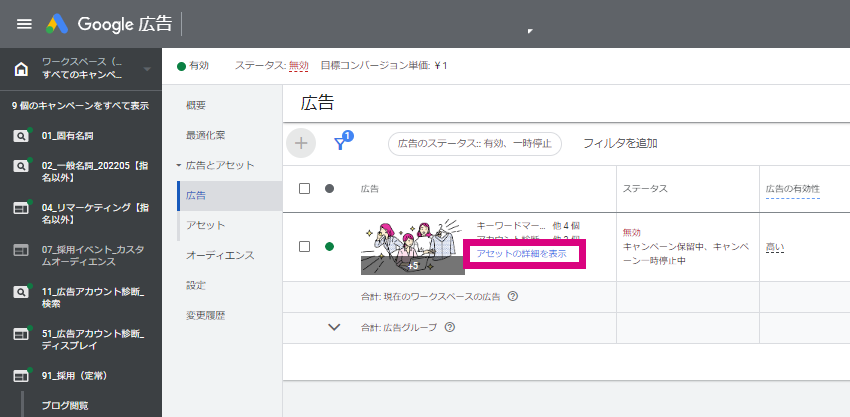Click search icon beside 11_広告アカウント診断 campaign
Screen dimensions: 850x417
point(21,292)
